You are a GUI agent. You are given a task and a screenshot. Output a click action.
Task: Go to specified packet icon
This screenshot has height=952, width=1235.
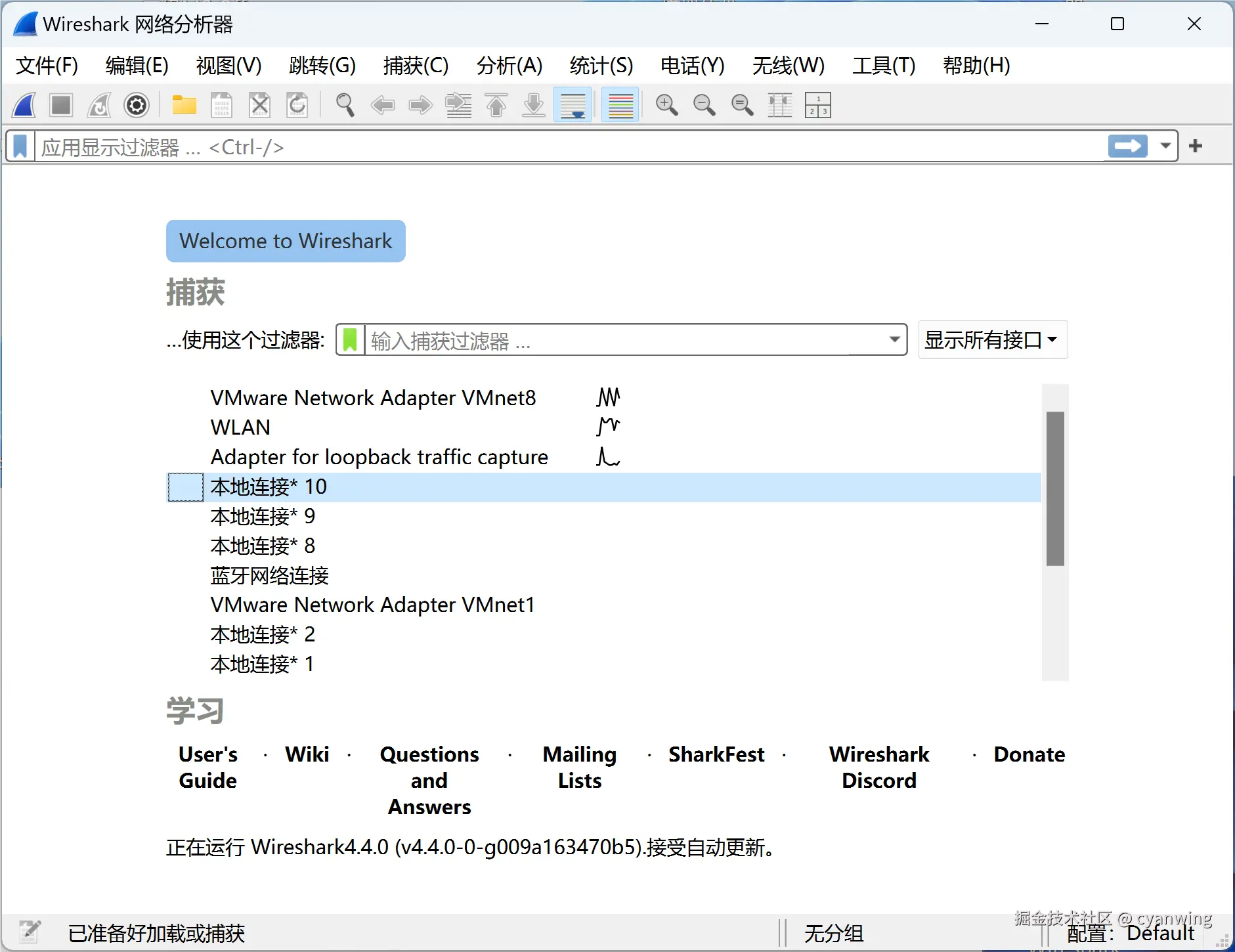(458, 105)
